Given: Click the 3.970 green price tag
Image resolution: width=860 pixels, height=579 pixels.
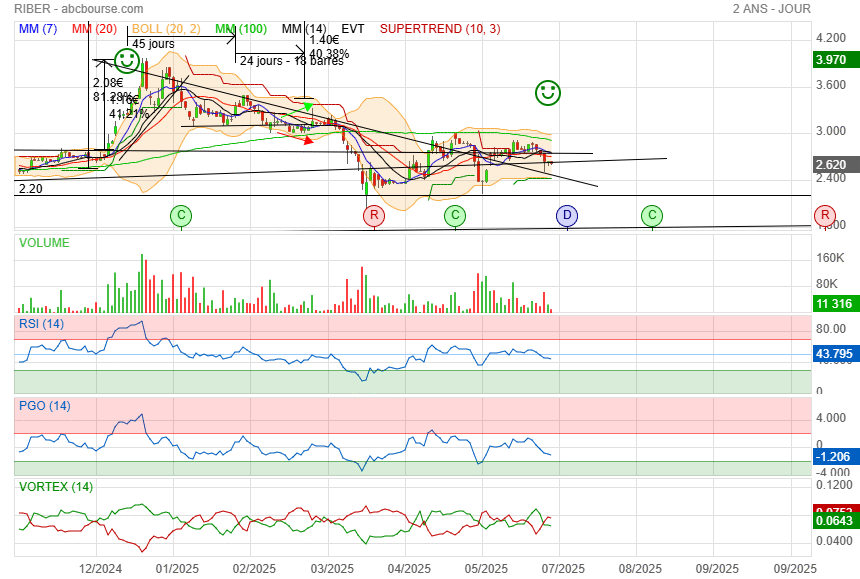Looking at the screenshot, I should pyautogui.click(x=833, y=60).
